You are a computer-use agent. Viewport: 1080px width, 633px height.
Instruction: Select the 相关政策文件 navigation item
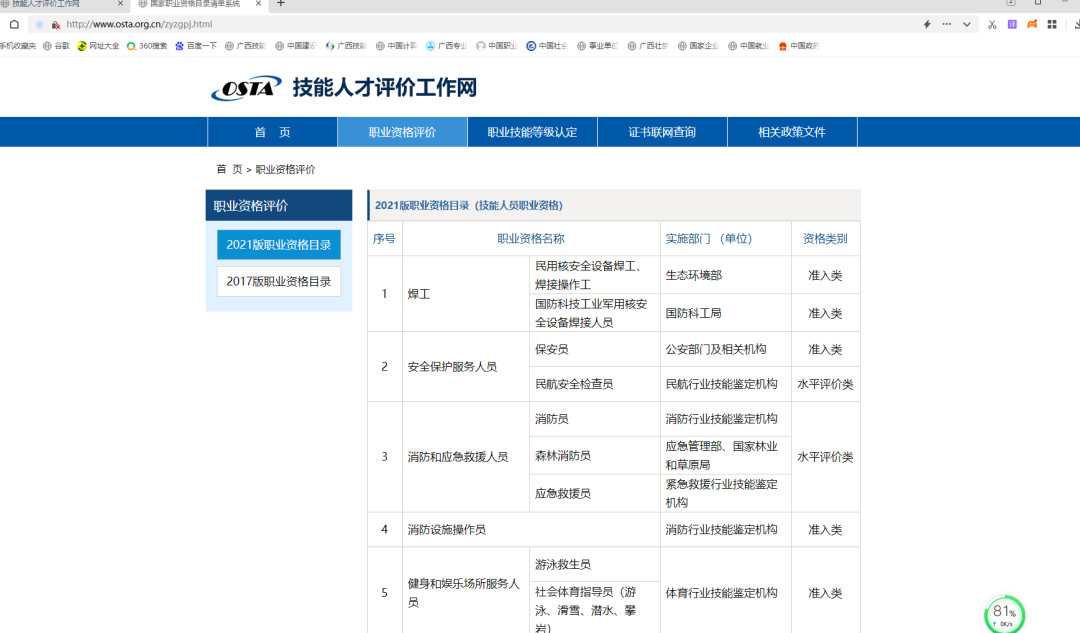coord(792,132)
